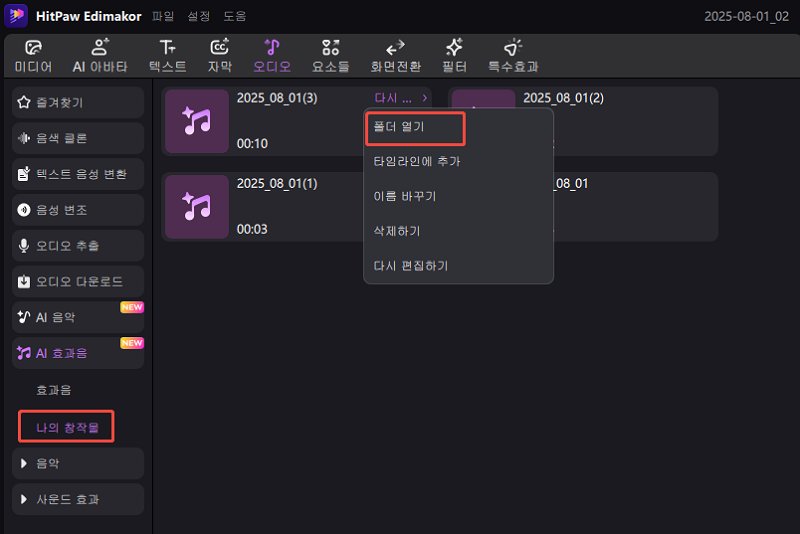Click the 2025_08_01(2) clip name
The width and height of the screenshot is (800, 534).
[563, 98]
